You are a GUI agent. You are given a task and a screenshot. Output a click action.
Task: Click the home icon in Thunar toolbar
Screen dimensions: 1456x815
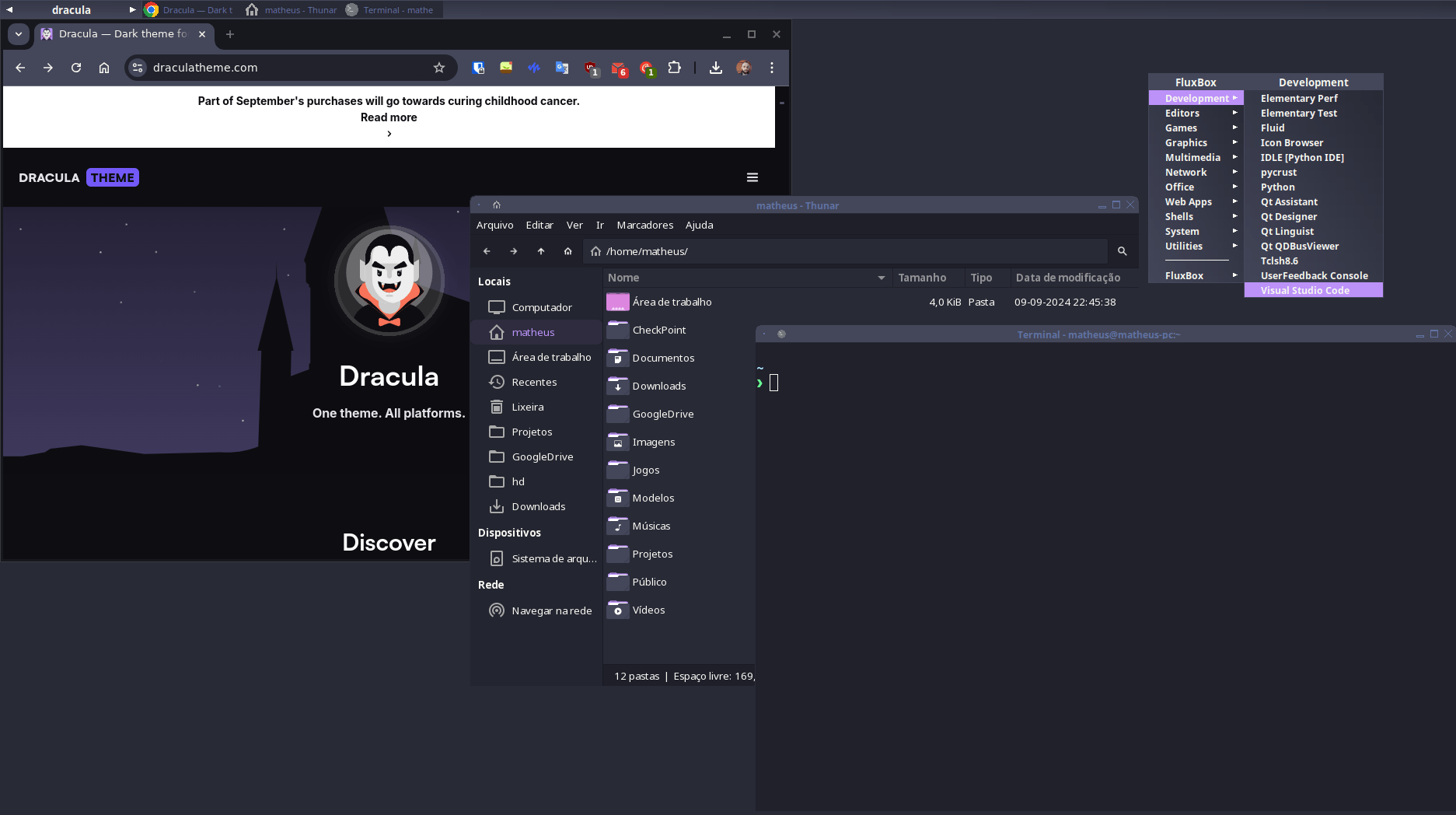(x=567, y=251)
